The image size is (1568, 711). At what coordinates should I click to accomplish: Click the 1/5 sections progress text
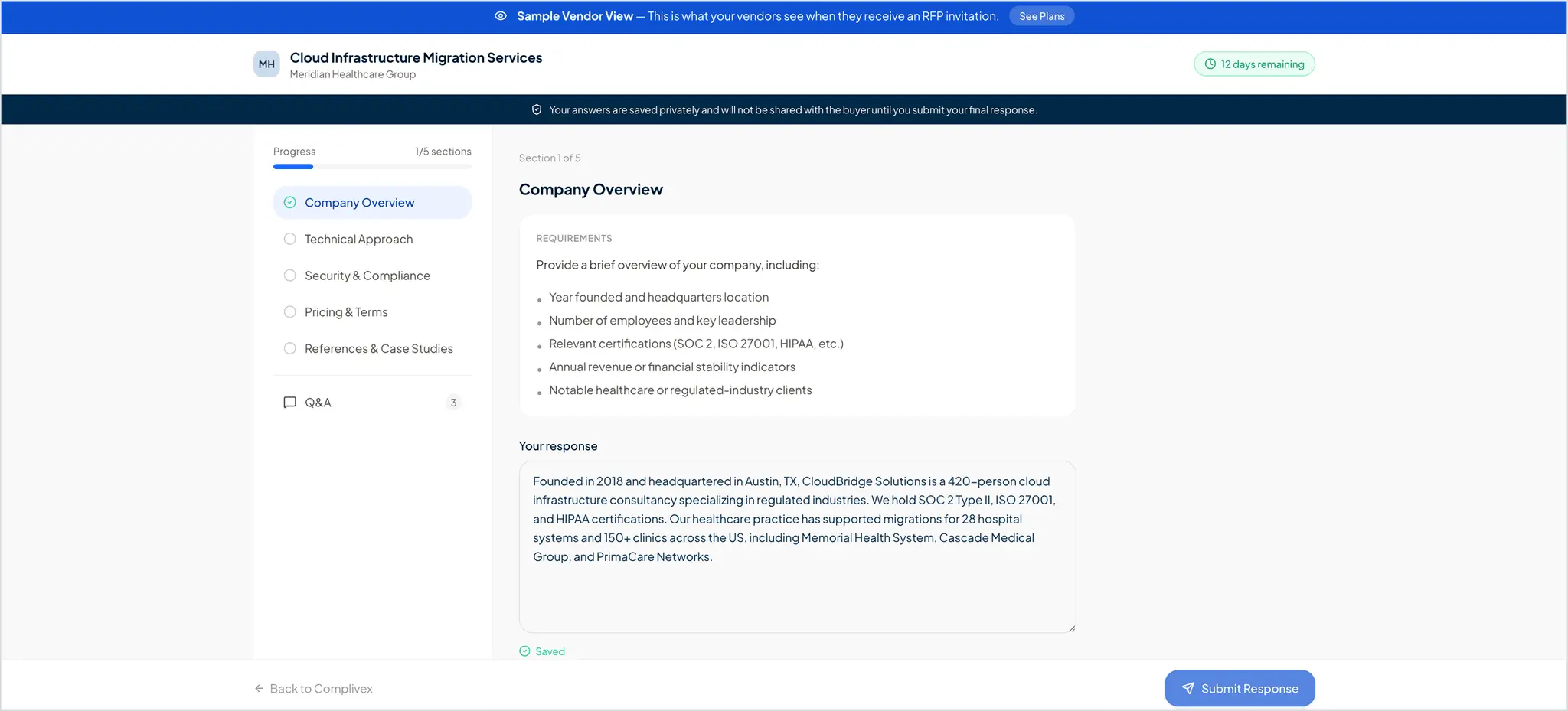tap(443, 152)
